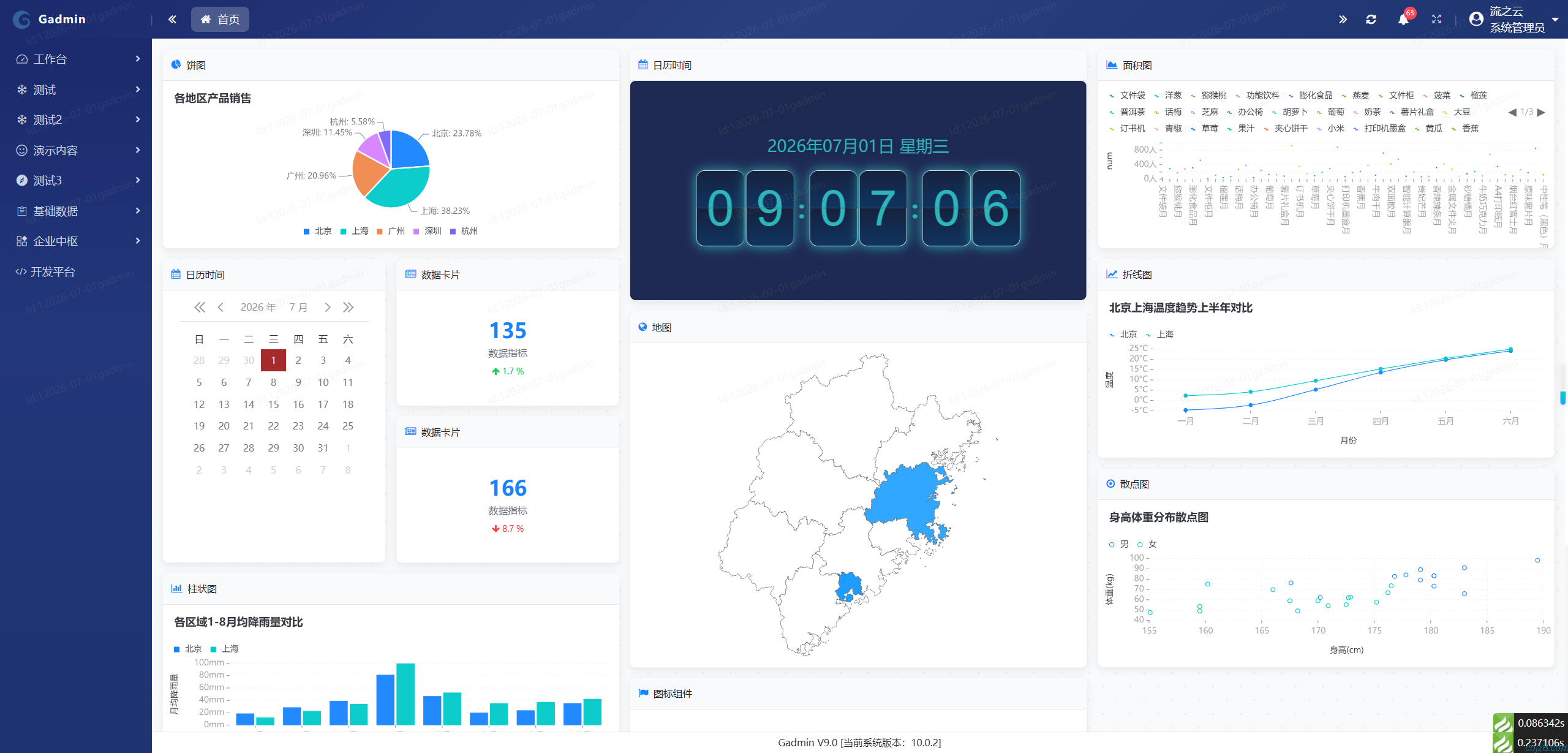This screenshot has width=1568, height=753.
Task: Open the 2026 年 year picker
Action: tap(258, 308)
